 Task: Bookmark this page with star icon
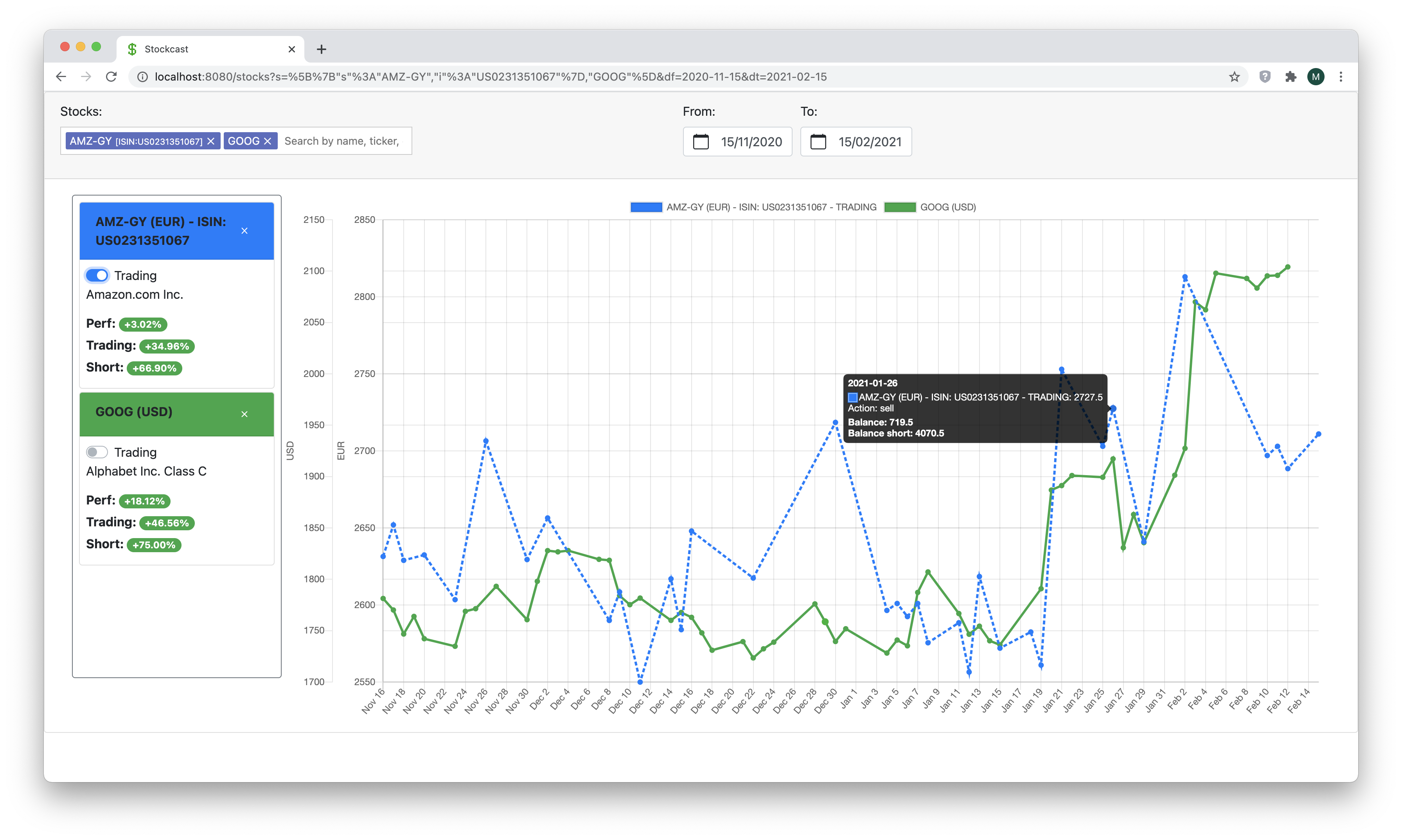coord(1235,77)
